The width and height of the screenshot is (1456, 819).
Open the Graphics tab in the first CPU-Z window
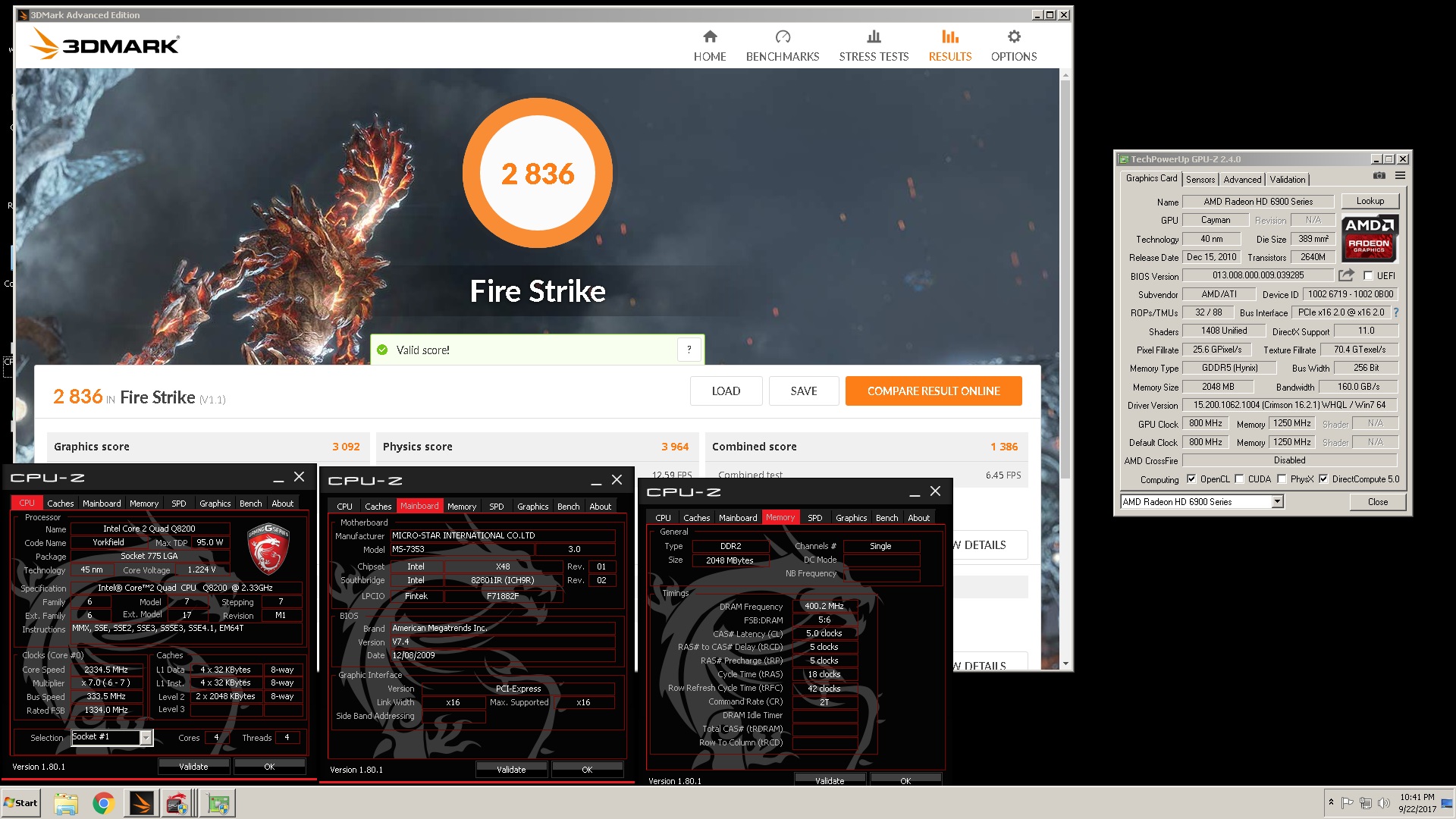[215, 504]
